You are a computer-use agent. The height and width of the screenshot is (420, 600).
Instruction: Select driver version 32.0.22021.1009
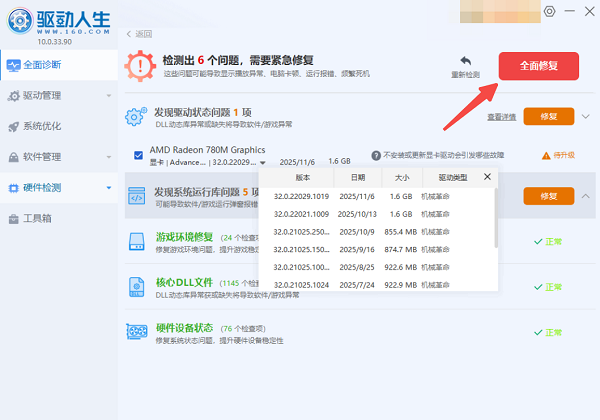(x=377, y=214)
